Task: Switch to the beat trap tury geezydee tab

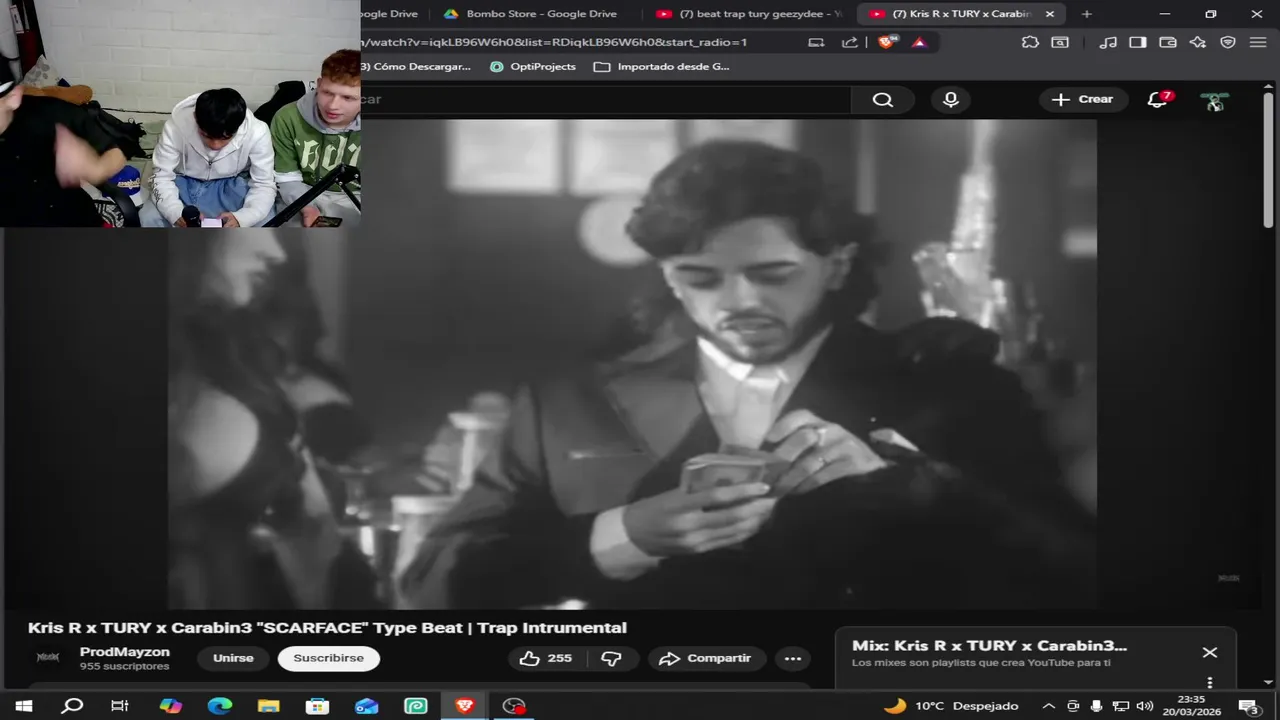Action: point(750,14)
